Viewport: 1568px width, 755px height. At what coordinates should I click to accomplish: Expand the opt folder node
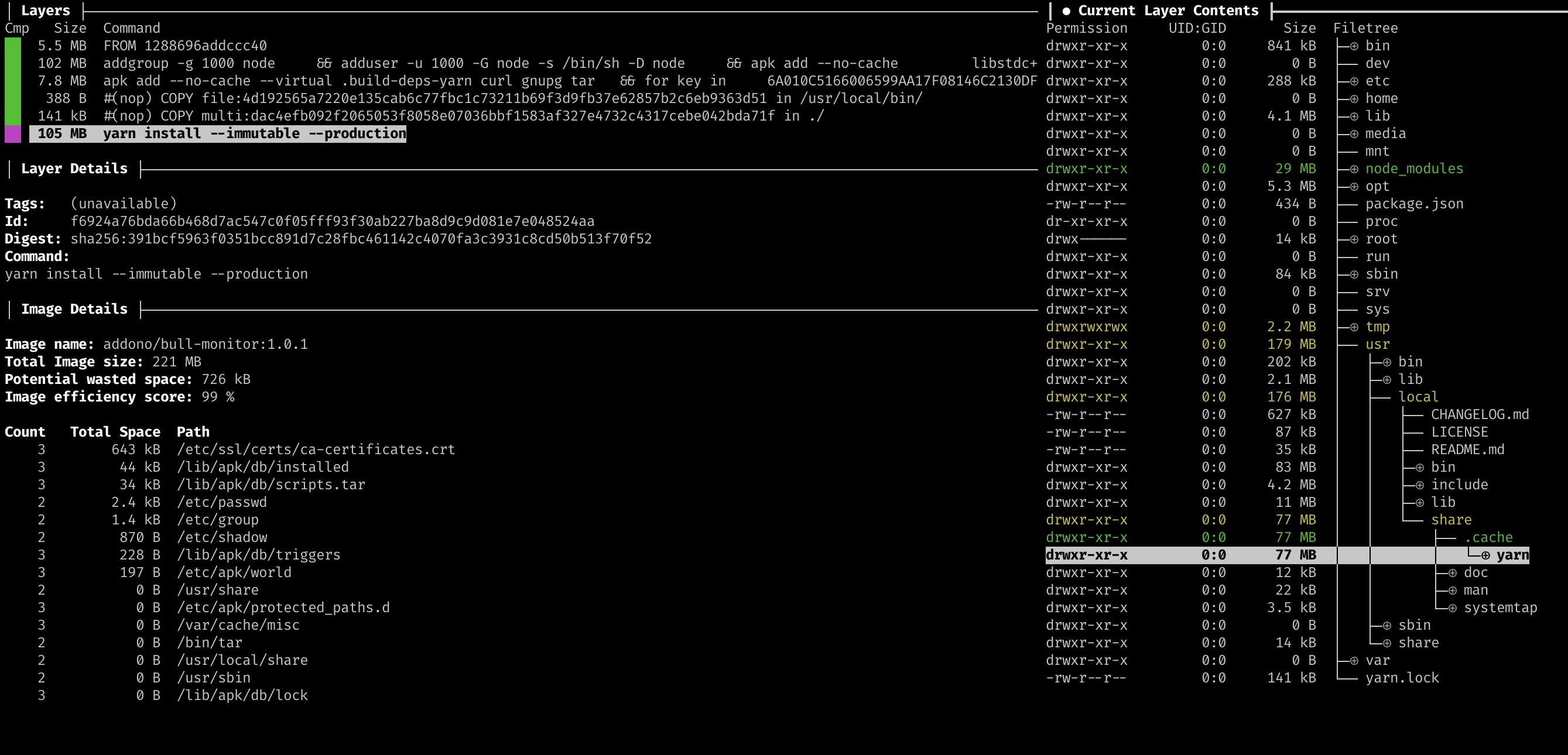click(x=1354, y=186)
